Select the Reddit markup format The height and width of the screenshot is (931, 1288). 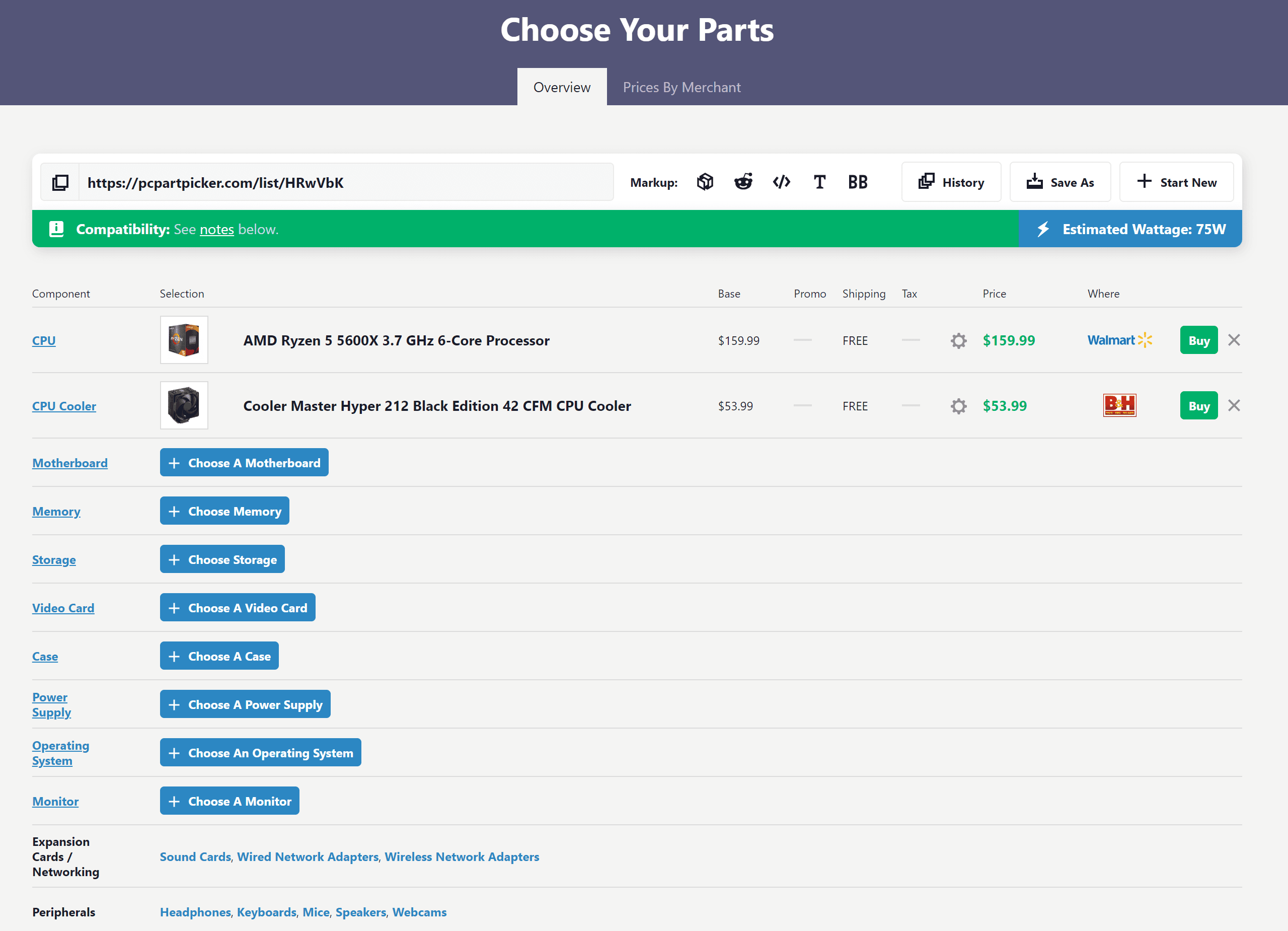(x=743, y=182)
